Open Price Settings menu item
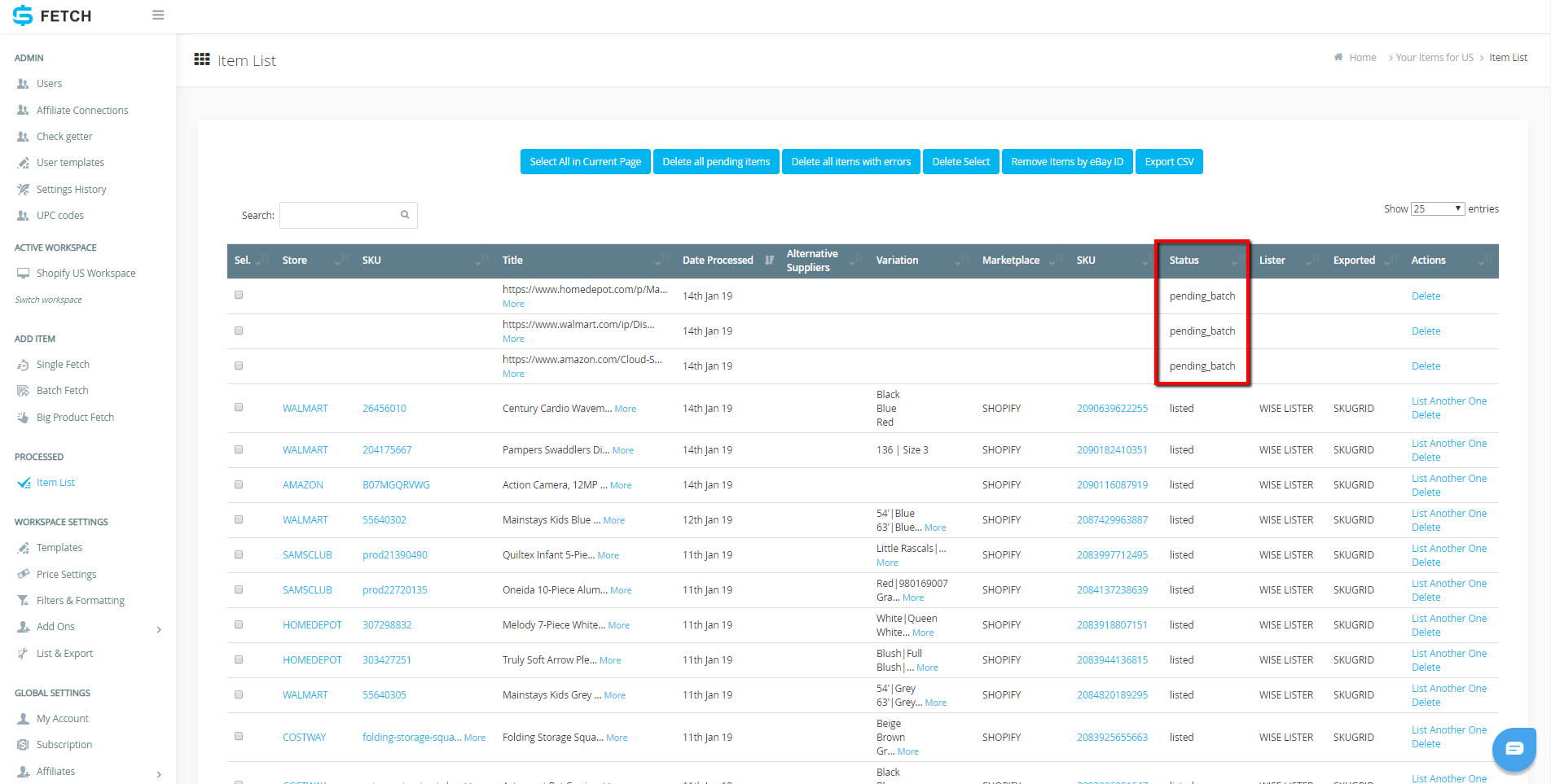The width and height of the screenshot is (1551, 784). pyautogui.click(x=66, y=575)
